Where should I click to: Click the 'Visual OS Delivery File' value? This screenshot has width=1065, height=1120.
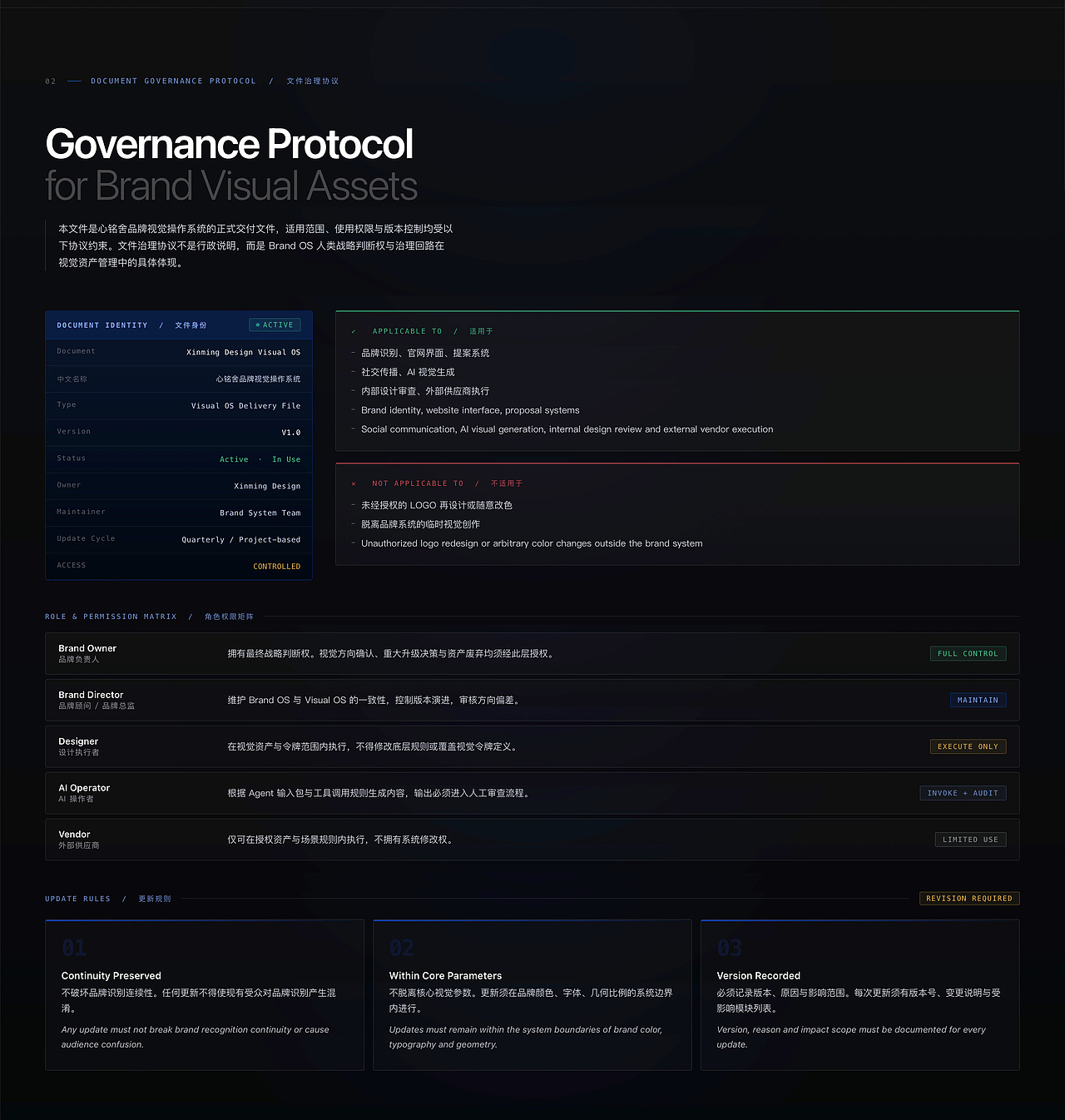[246, 406]
